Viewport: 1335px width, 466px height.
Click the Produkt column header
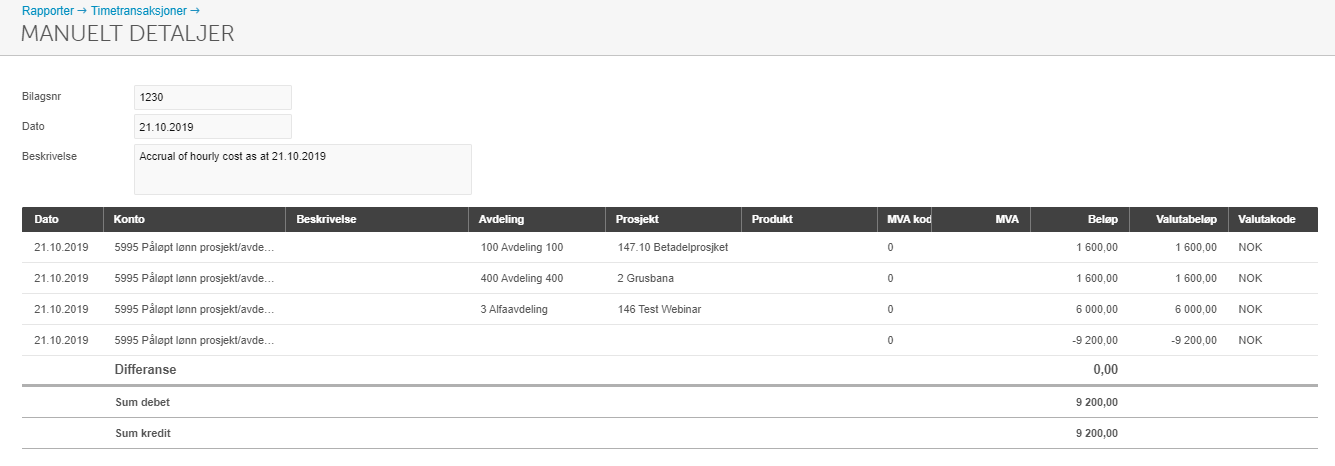pos(810,219)
